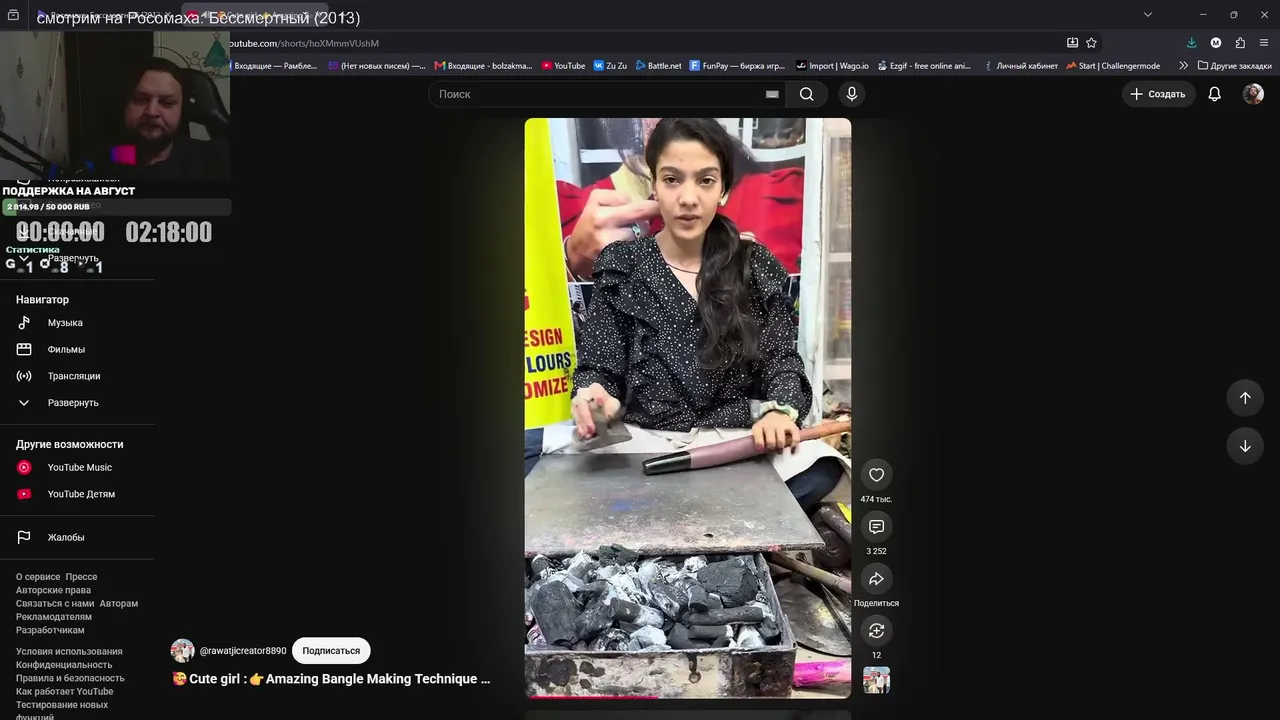Click the magnifier search button

[806, 94]
